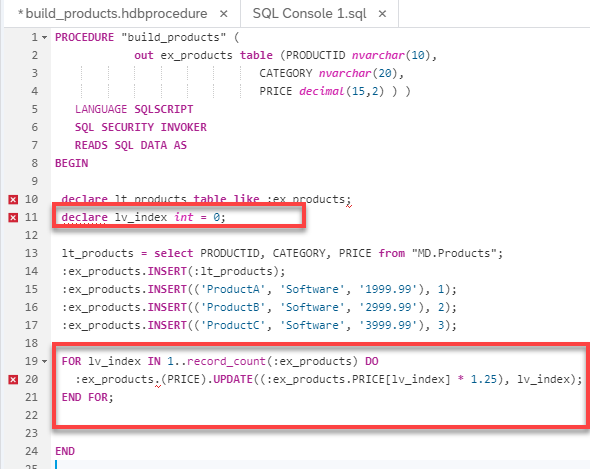Click line number 13 in the gutter
The image size is (590, 469).
pos(32,253)
